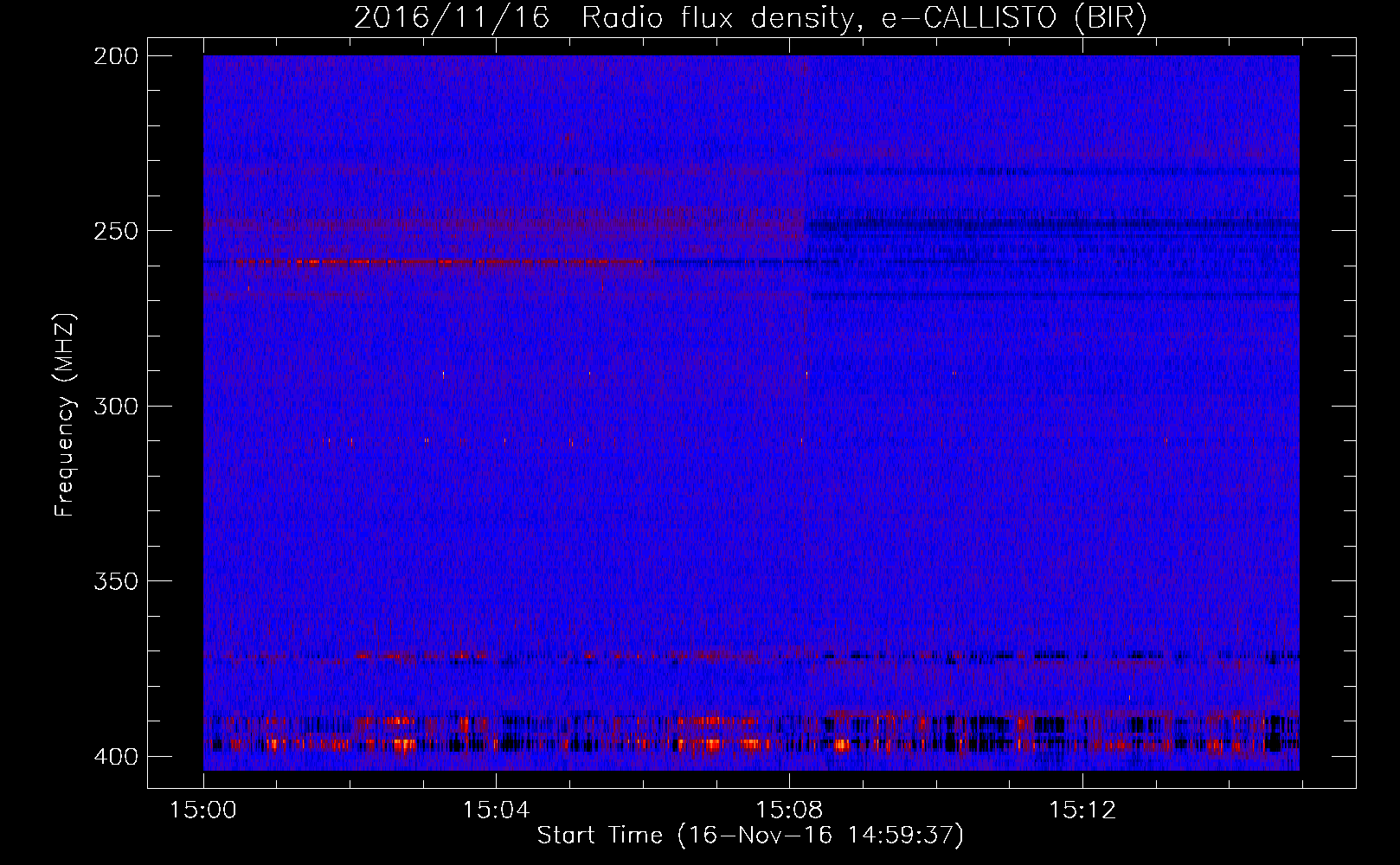Click the plot title '2016/11/16 Radio flux density, e-CALLISTO (BIR)'
1400x865 pixels.
(750, 19)
